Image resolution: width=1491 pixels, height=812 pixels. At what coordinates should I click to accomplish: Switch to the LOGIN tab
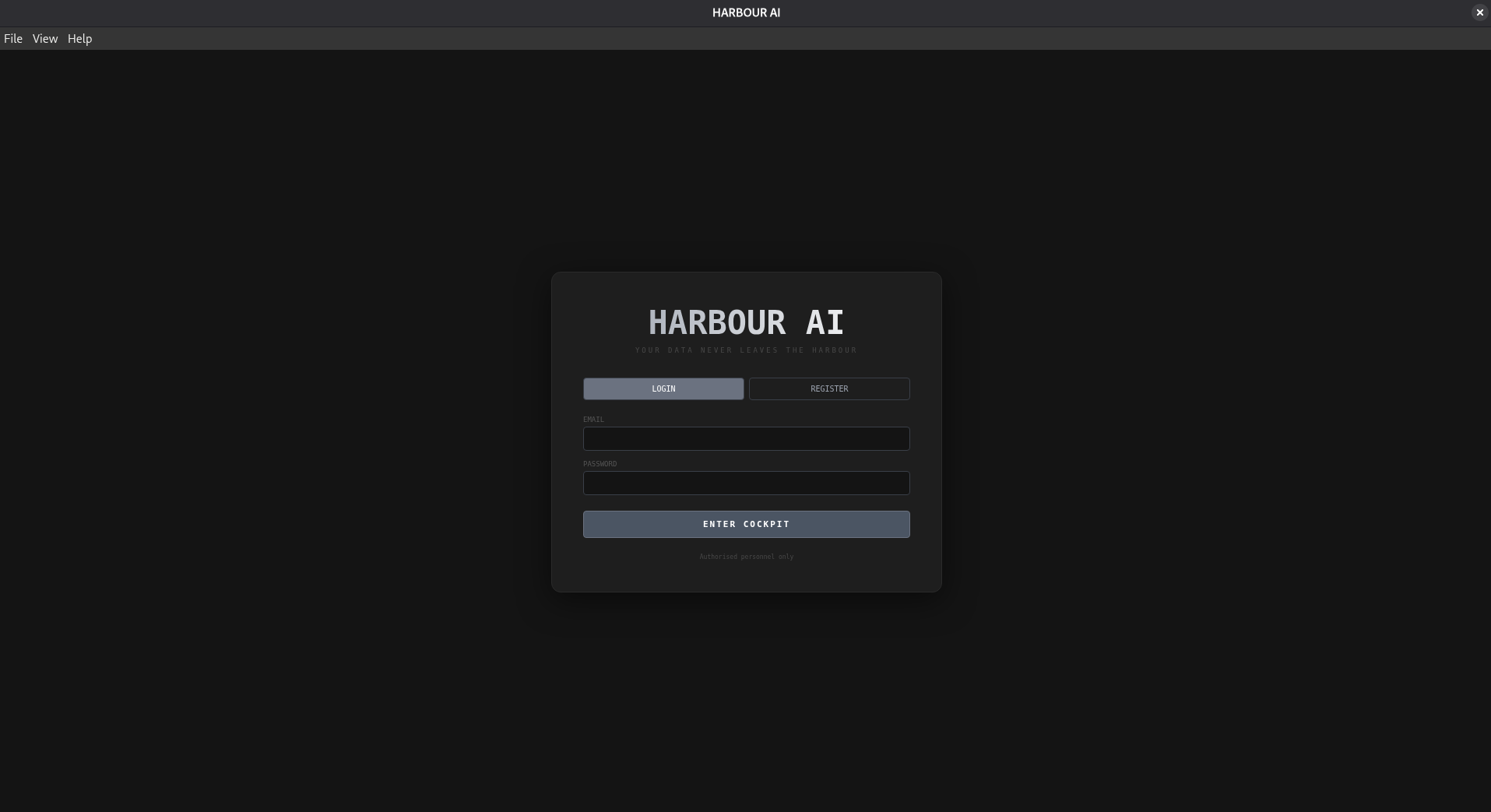pyautogui.click(x=663, y=388)
